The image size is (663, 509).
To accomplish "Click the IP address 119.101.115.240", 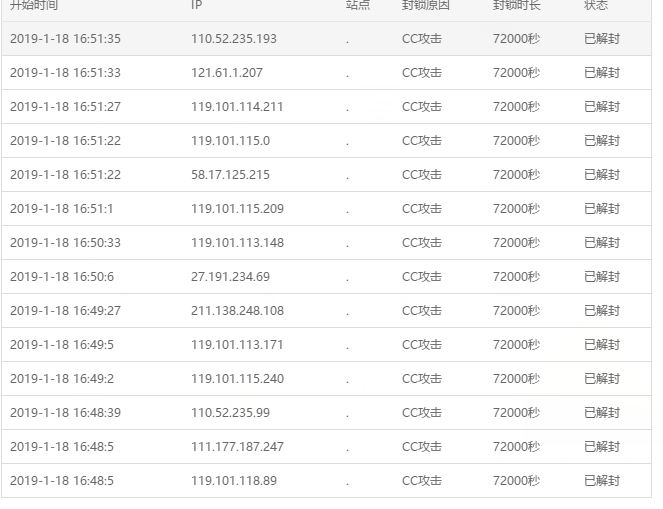I will [237, 379].
